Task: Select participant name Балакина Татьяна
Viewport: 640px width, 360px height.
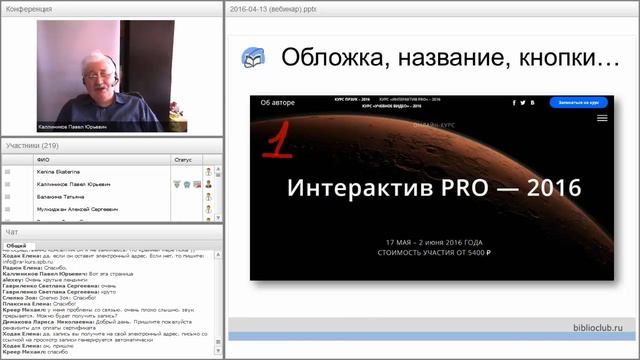Action: [x=60, y=197]
